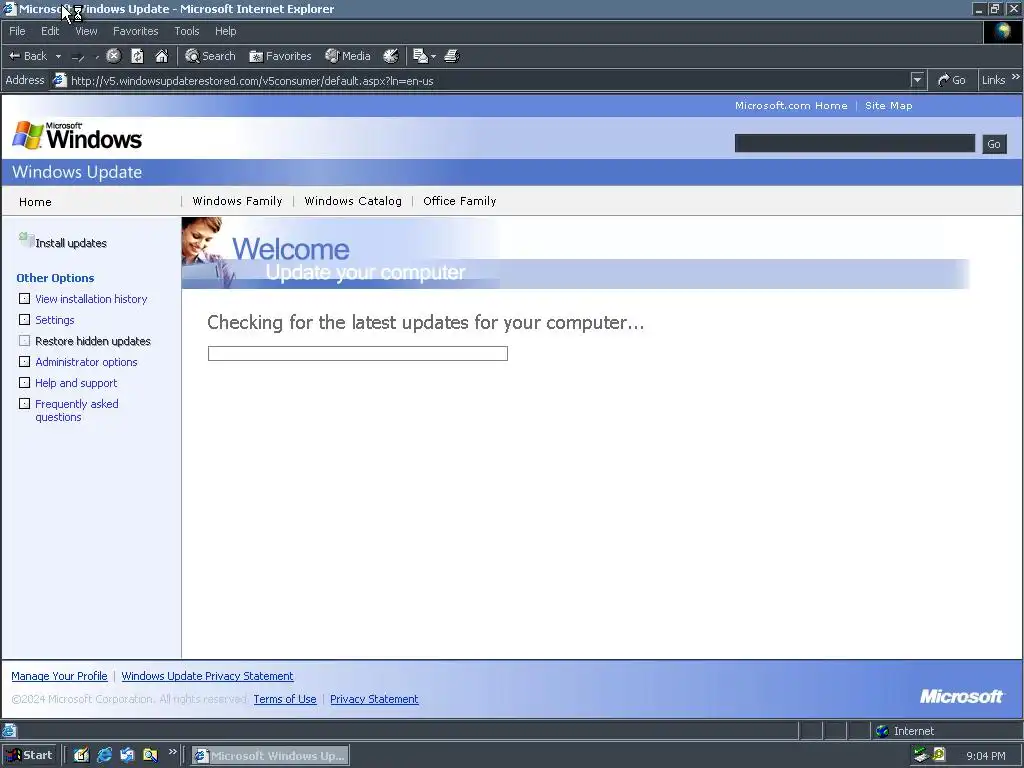Open the Mail button dropdown arrow
The image size is (1024, 768).
[434, 57]
